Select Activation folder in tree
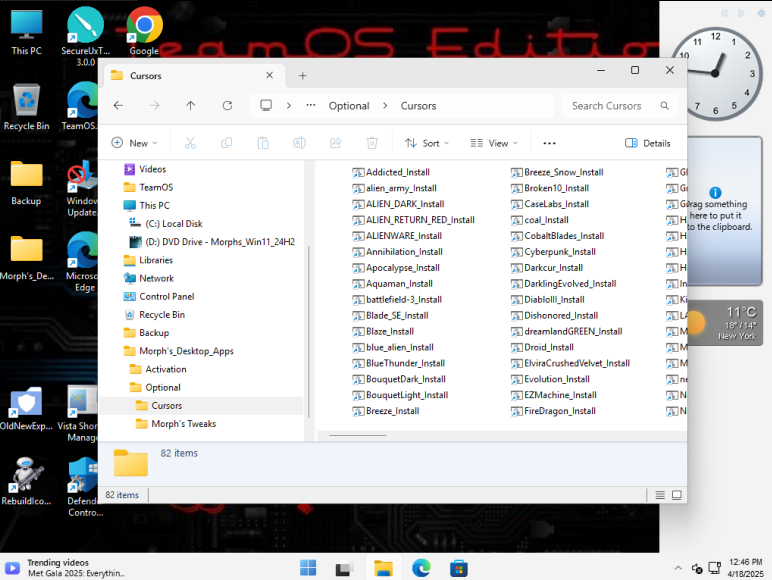This screenshot has height=580, width=772. [166, 369]
